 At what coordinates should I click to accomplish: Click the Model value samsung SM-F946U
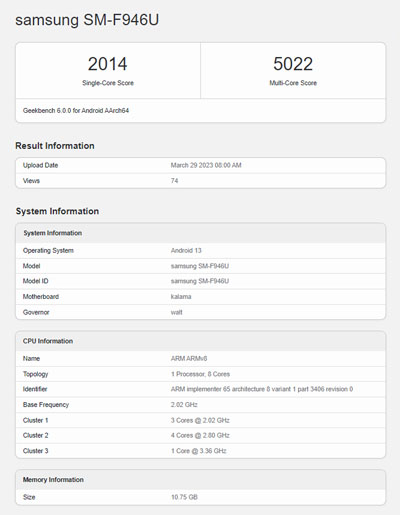point(200,266)
